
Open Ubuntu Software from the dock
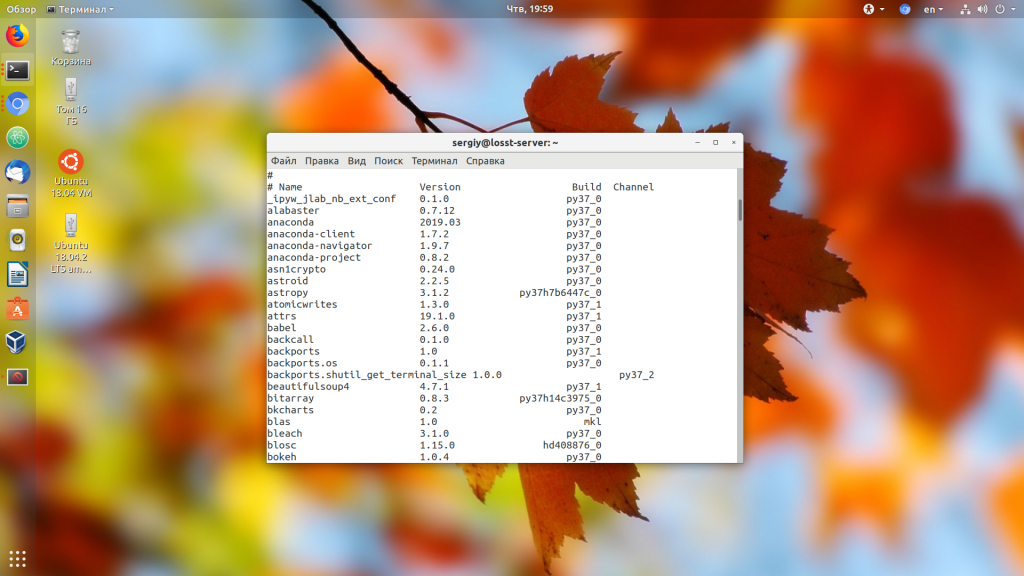[17, 309]
